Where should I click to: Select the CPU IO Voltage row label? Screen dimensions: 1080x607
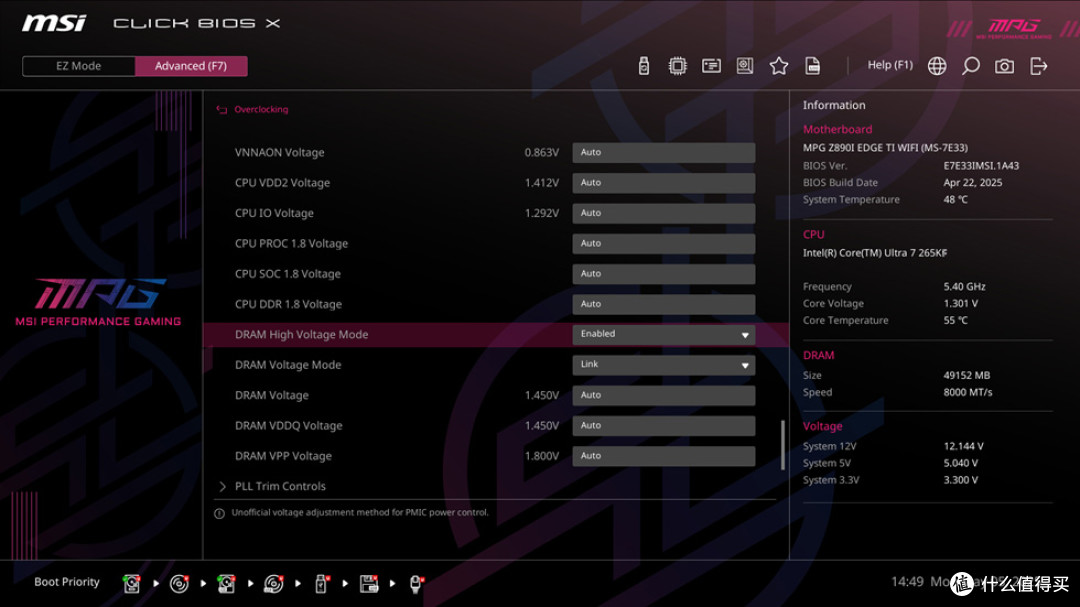274,213
